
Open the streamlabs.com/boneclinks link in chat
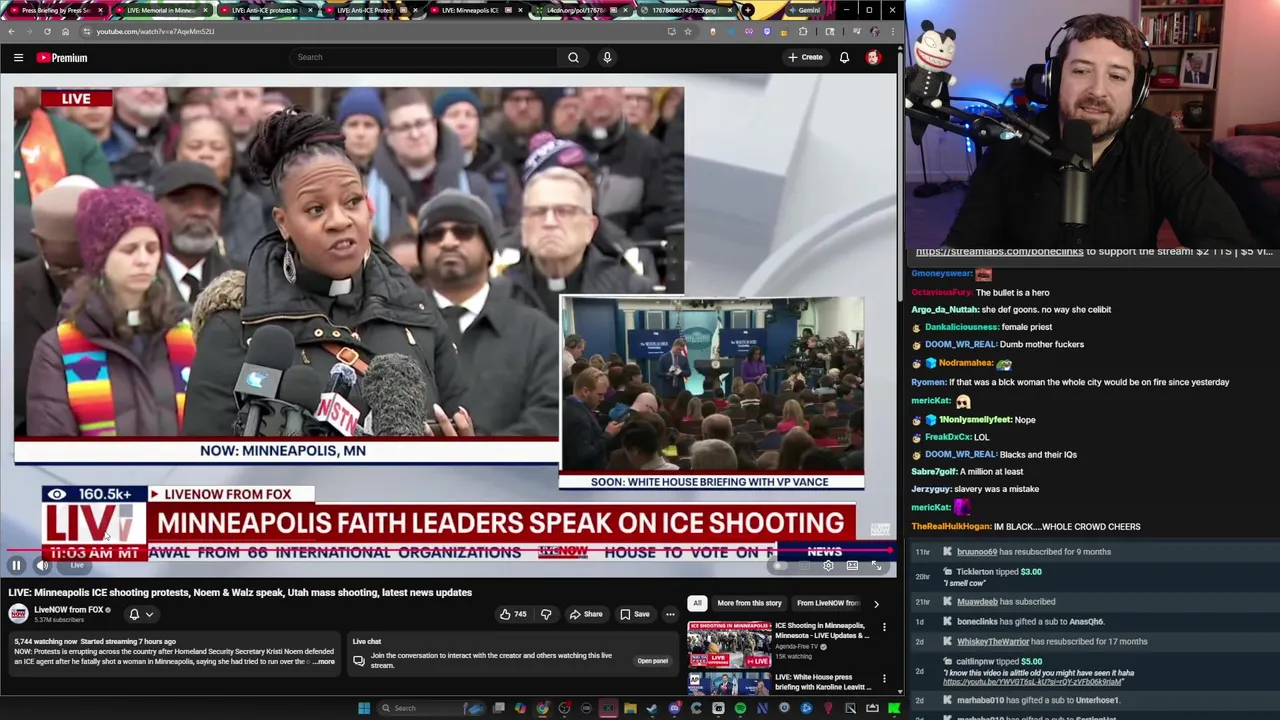pos(999,251)
